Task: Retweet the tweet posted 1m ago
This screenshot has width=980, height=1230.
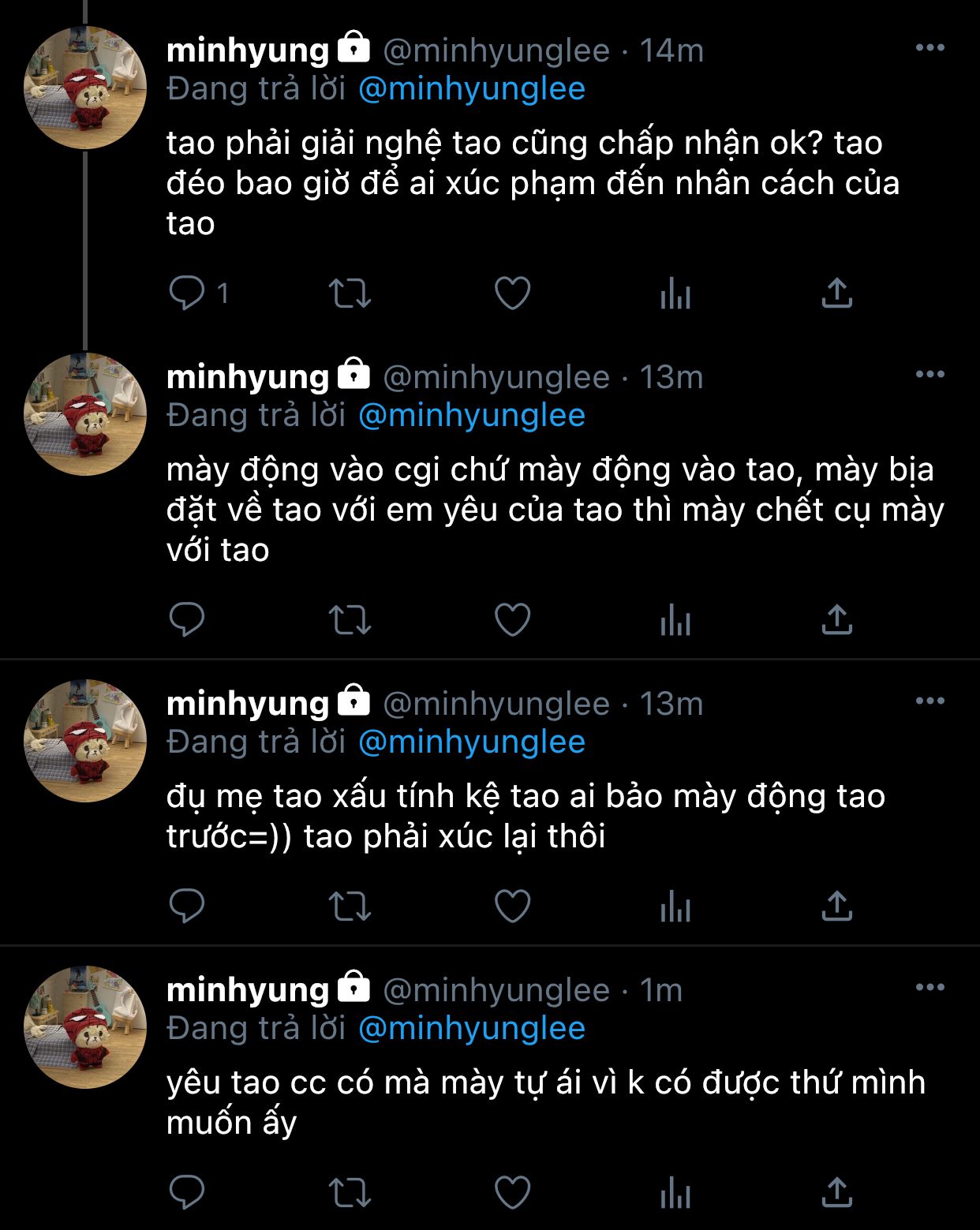Action: pyautogui.click(x=350, y=1193)
